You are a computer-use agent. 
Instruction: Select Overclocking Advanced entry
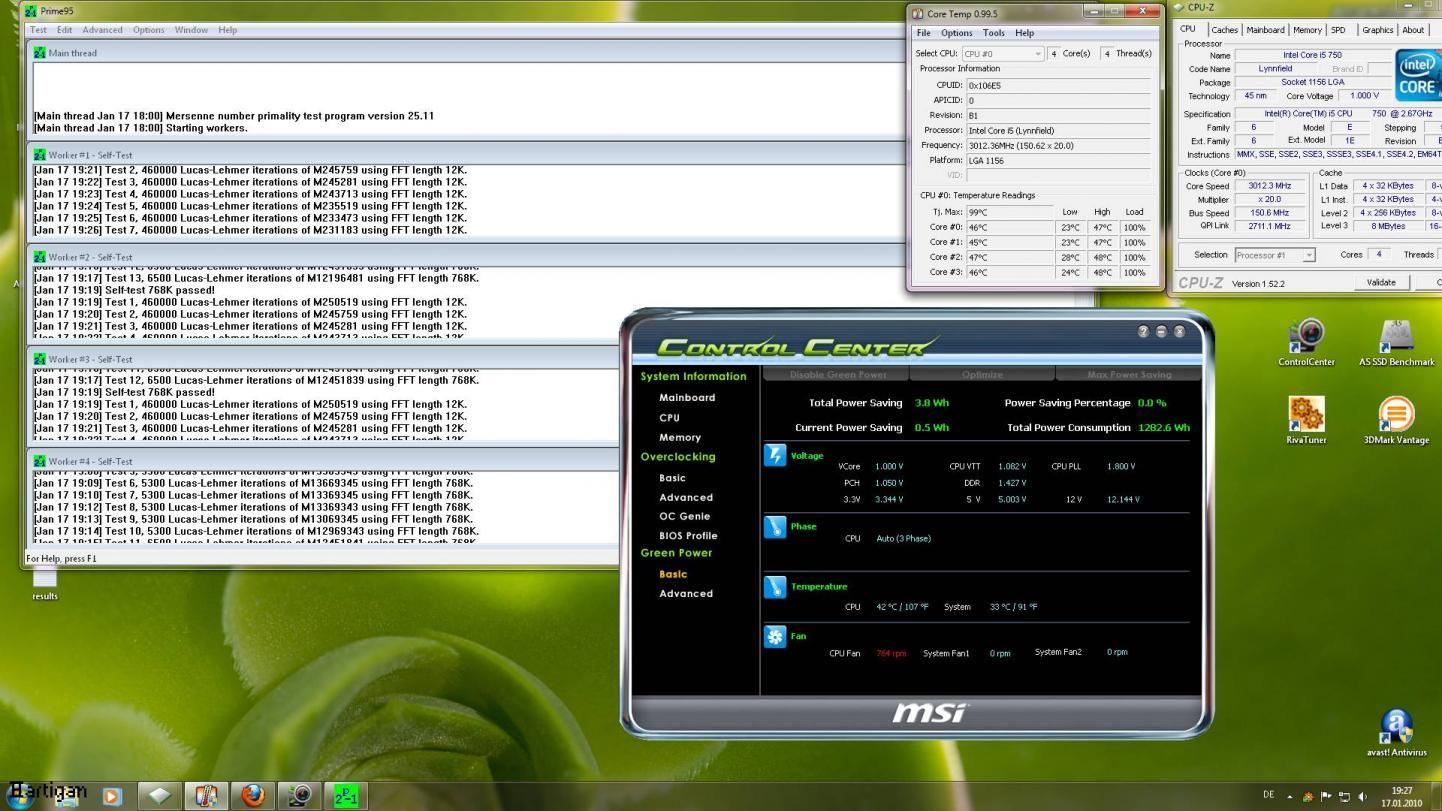[686, 497]
